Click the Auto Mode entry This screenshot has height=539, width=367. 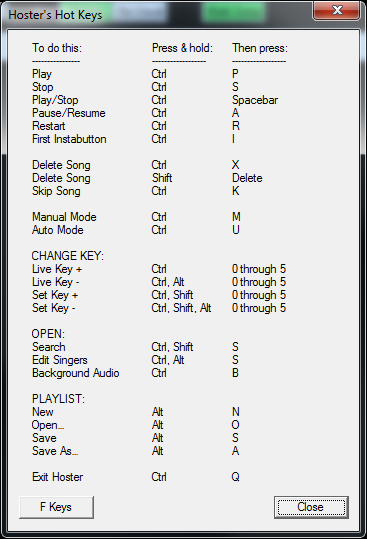point(58,230)
